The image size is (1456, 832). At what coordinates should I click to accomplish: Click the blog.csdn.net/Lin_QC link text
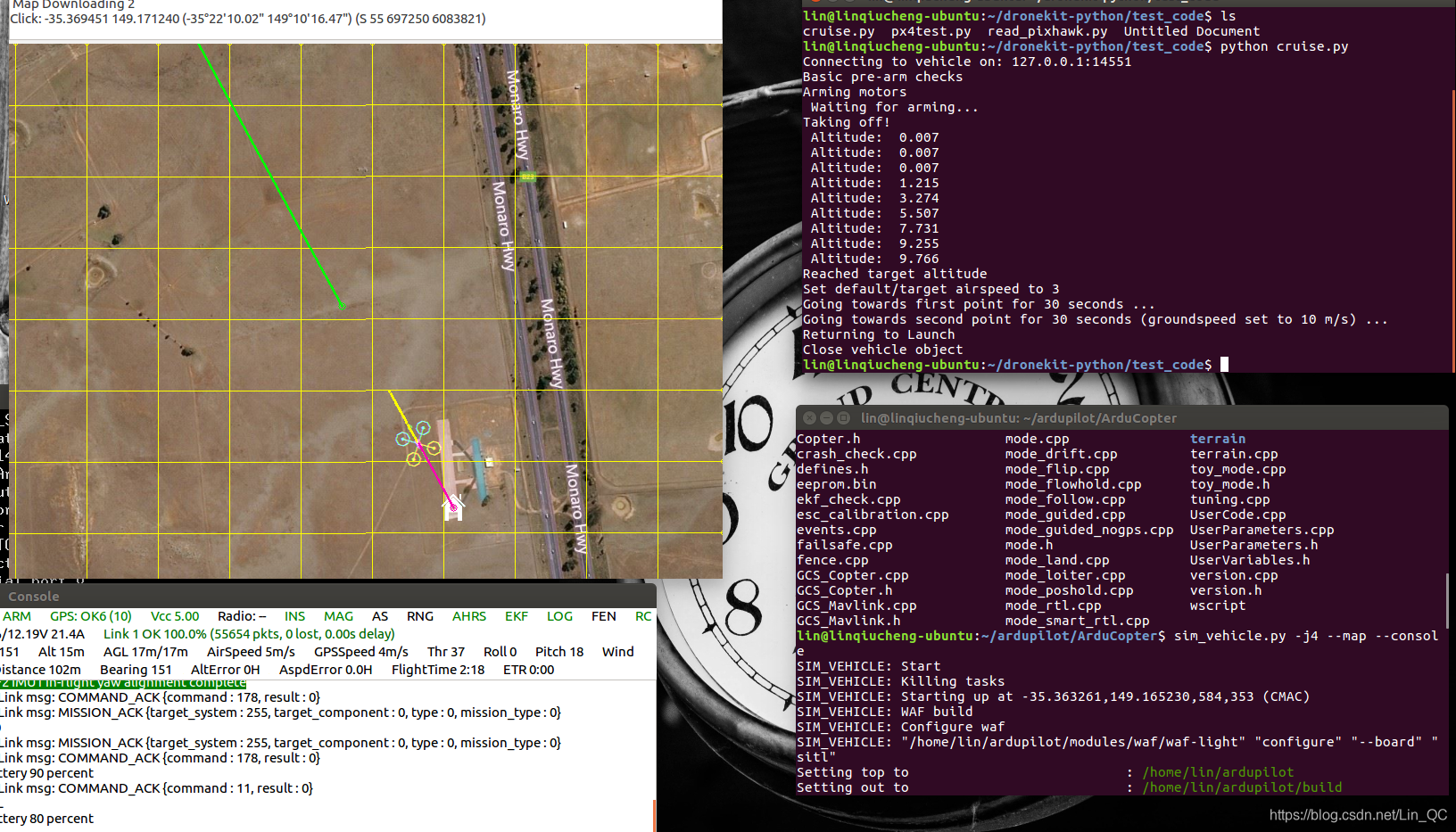coord(1358,815)
